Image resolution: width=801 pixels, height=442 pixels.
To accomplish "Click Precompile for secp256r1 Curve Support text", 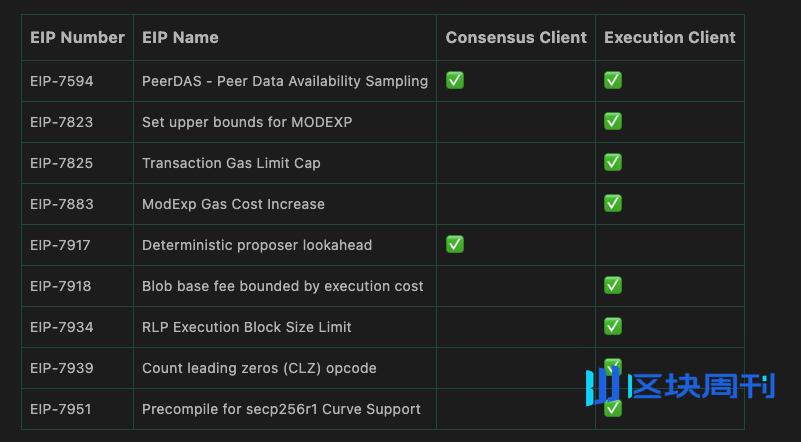I will (x=281, y=409).
